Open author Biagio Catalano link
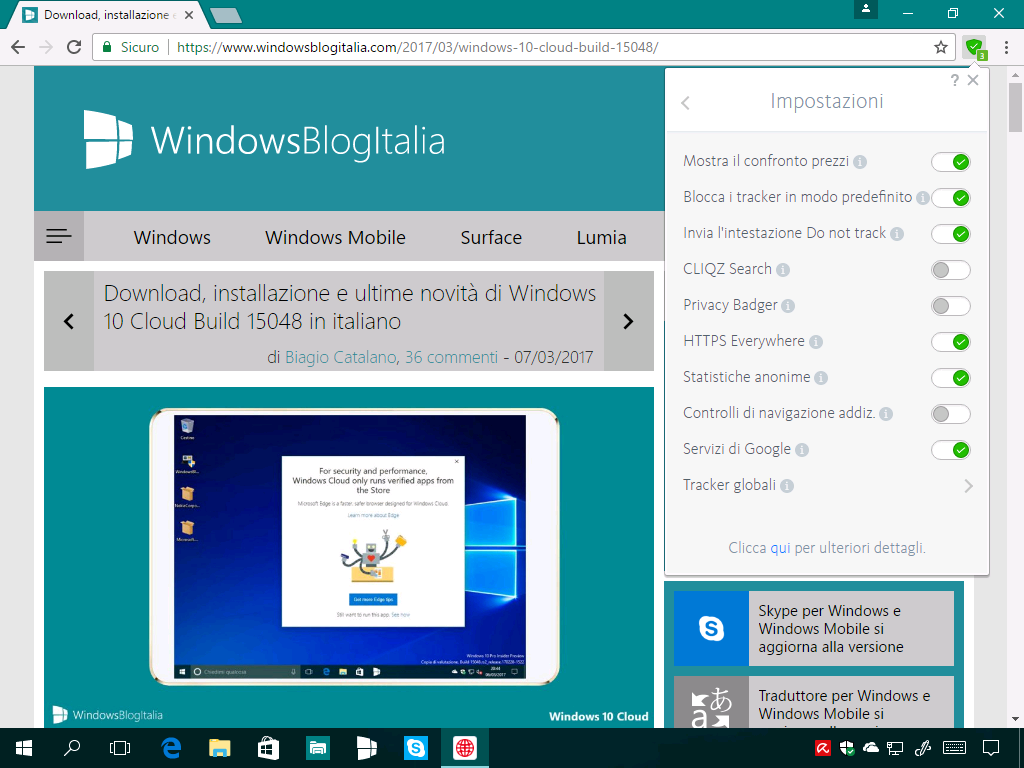Image resolution: width=1024 pixels, height=768 pixels. 340,357
